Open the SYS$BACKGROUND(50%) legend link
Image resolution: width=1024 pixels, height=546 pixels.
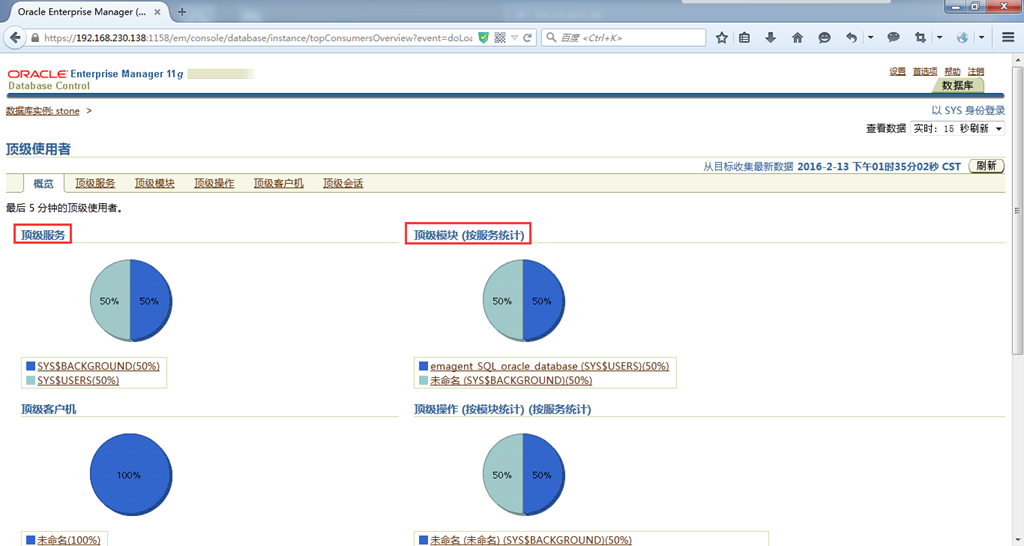[x=98, y=367]
